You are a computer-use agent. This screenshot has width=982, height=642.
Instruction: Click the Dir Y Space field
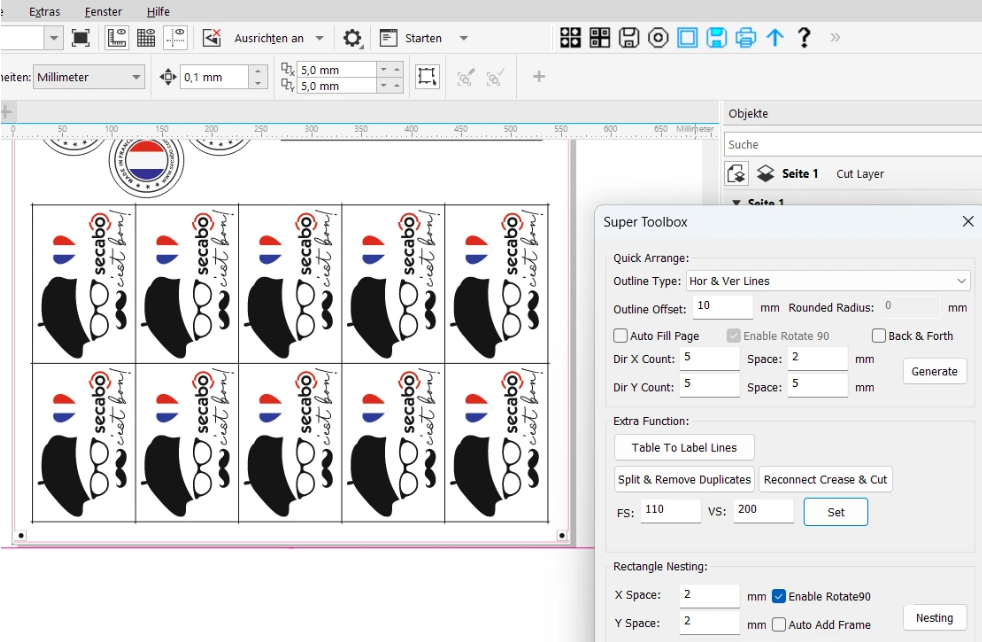tap(817, 385)
